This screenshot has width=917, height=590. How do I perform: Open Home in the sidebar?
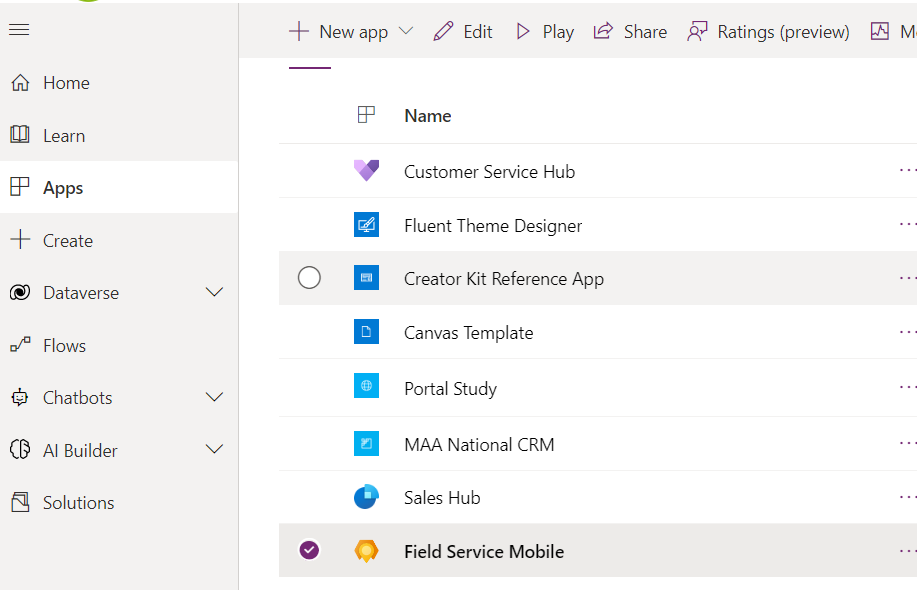(x=119, y=83)
